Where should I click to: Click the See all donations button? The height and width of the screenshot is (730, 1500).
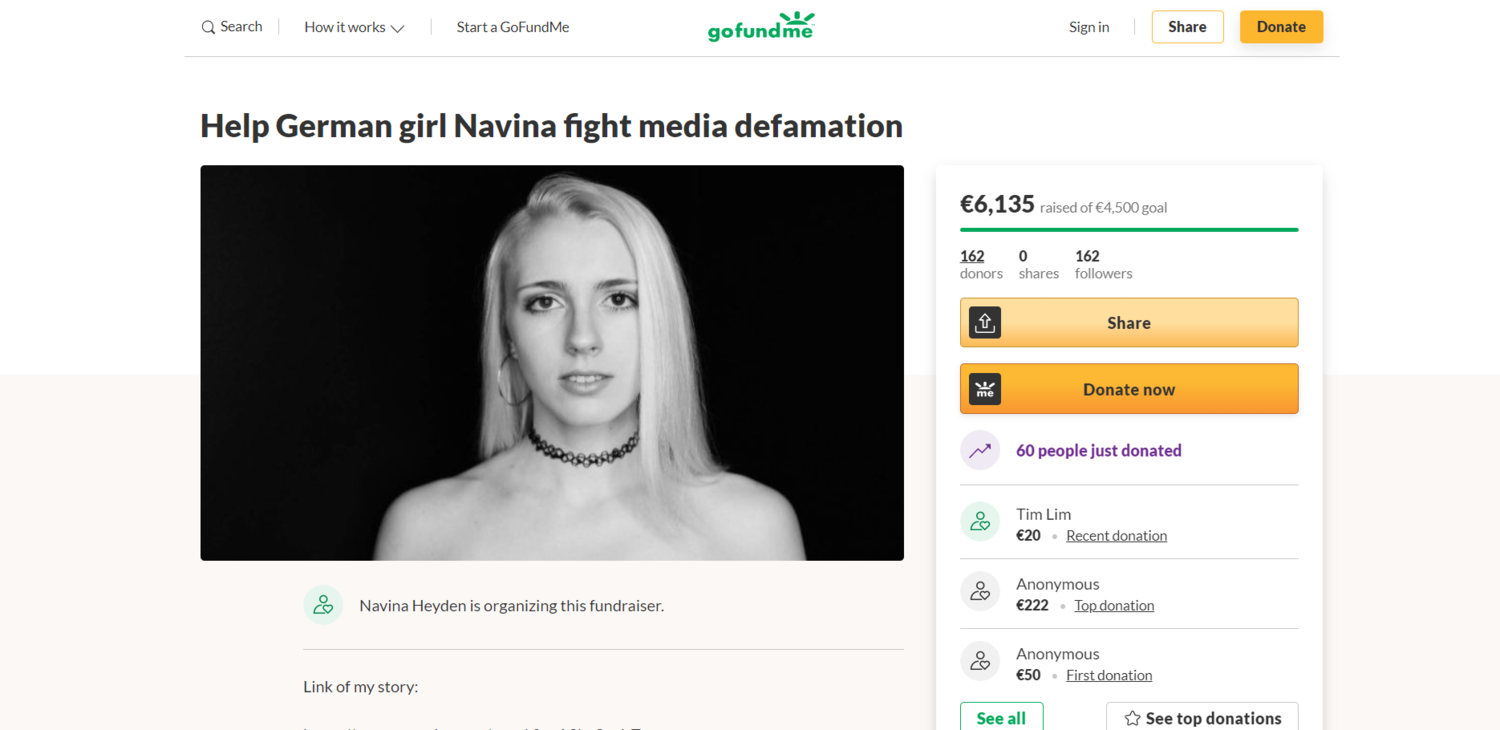click(1001, 717)
